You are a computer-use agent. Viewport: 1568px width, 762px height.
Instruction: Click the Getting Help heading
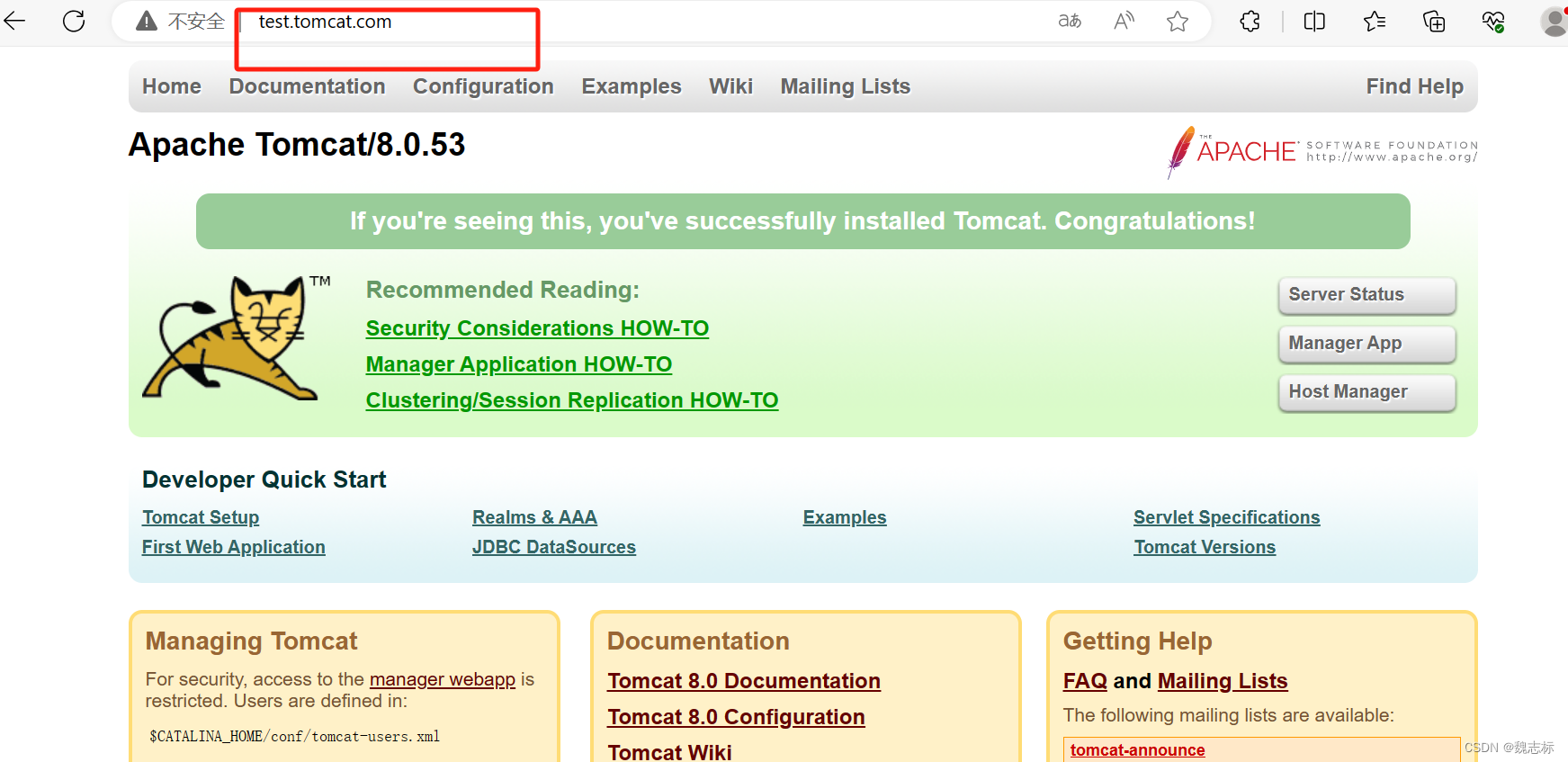[1138, 641]
